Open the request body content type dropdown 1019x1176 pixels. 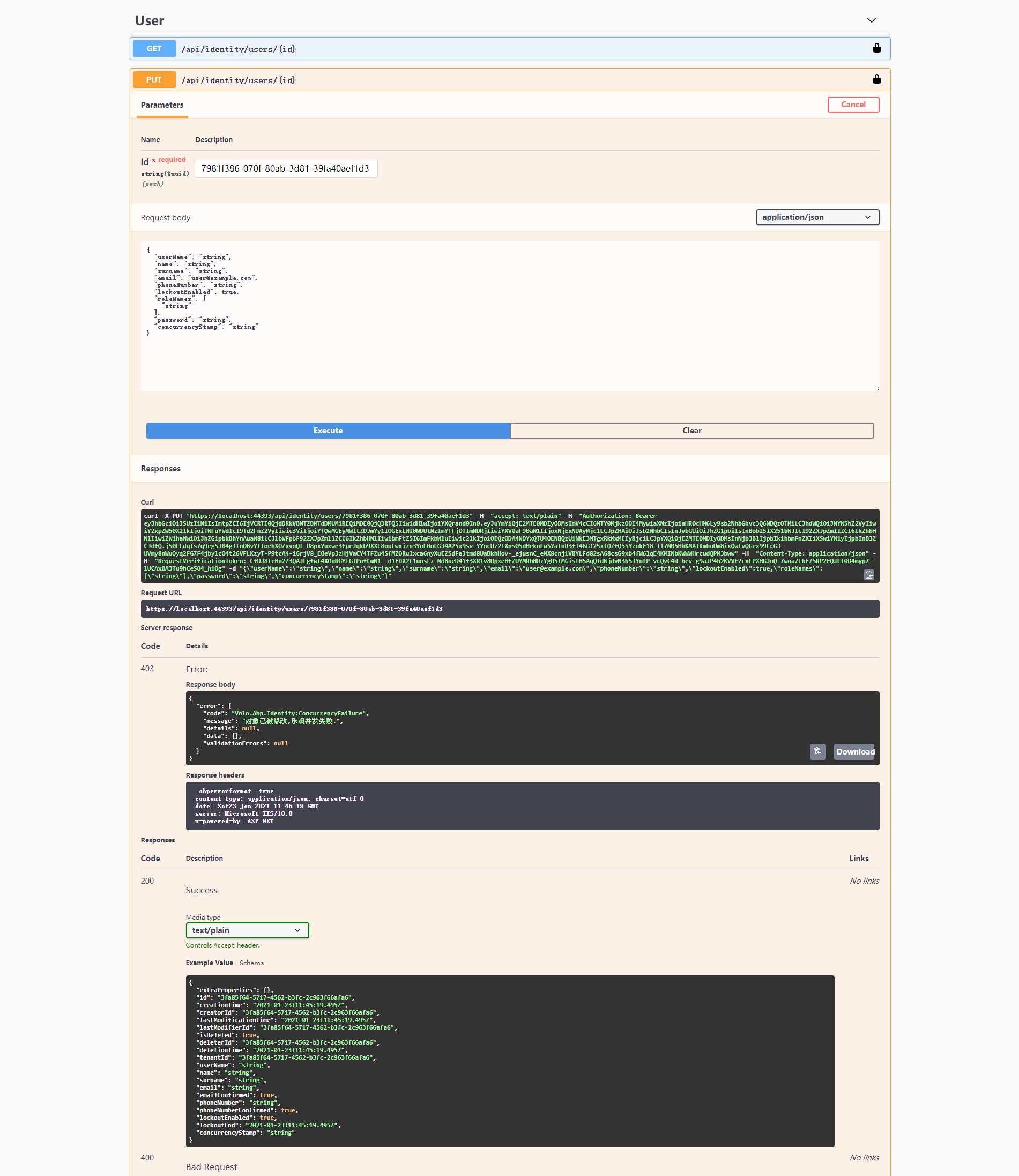coord(817,217)
